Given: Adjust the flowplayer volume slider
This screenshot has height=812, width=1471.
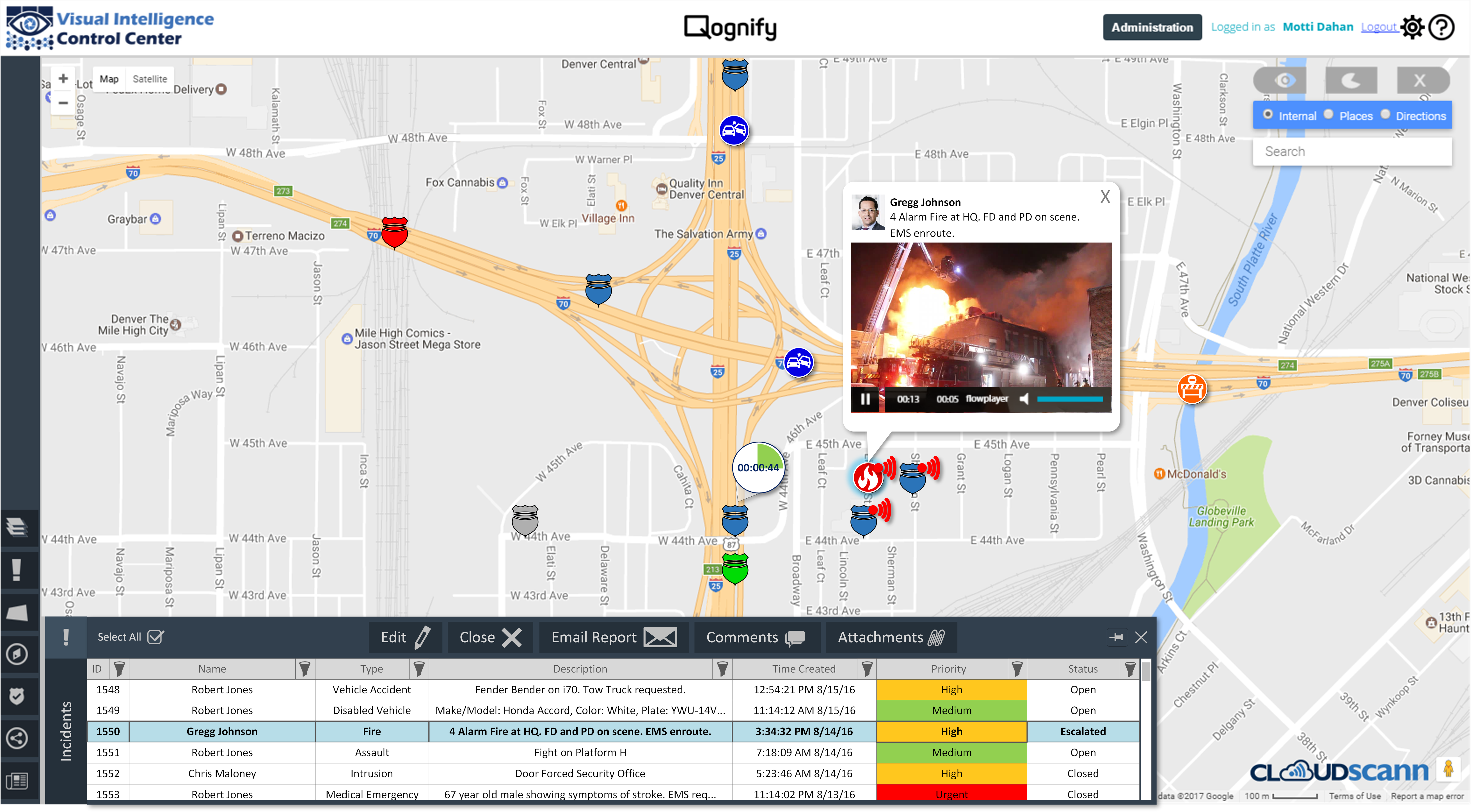Looking at the screenshot, I should (x=1069, y=399).
